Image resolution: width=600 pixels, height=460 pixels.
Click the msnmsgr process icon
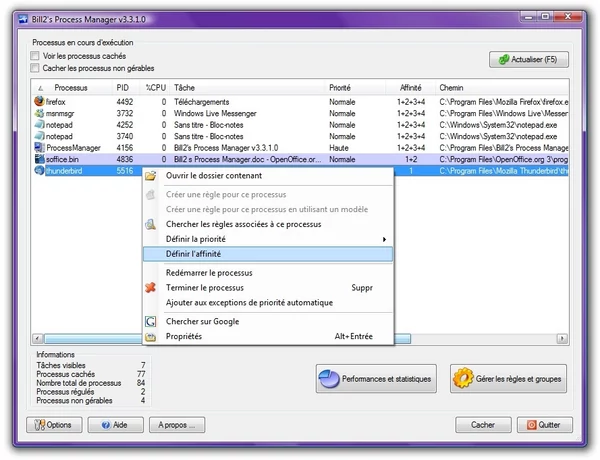(x=39, y=113)
